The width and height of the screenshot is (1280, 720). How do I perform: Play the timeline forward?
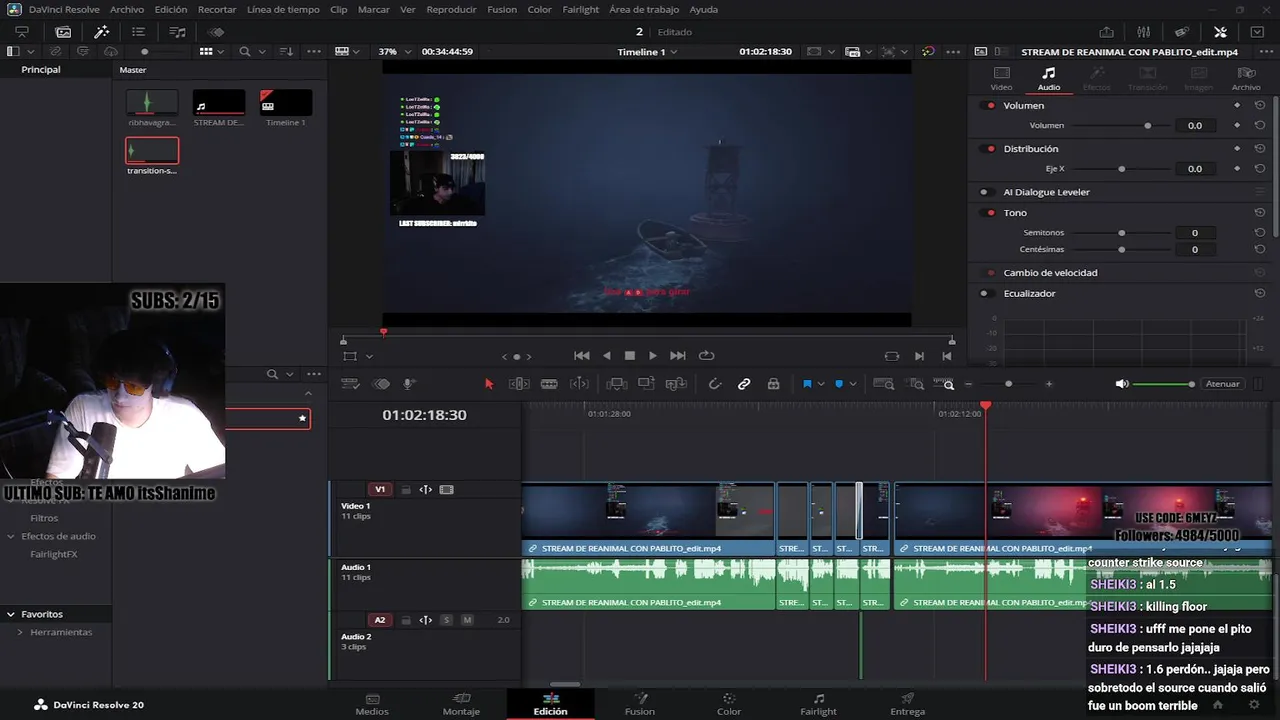coord(653,355)
